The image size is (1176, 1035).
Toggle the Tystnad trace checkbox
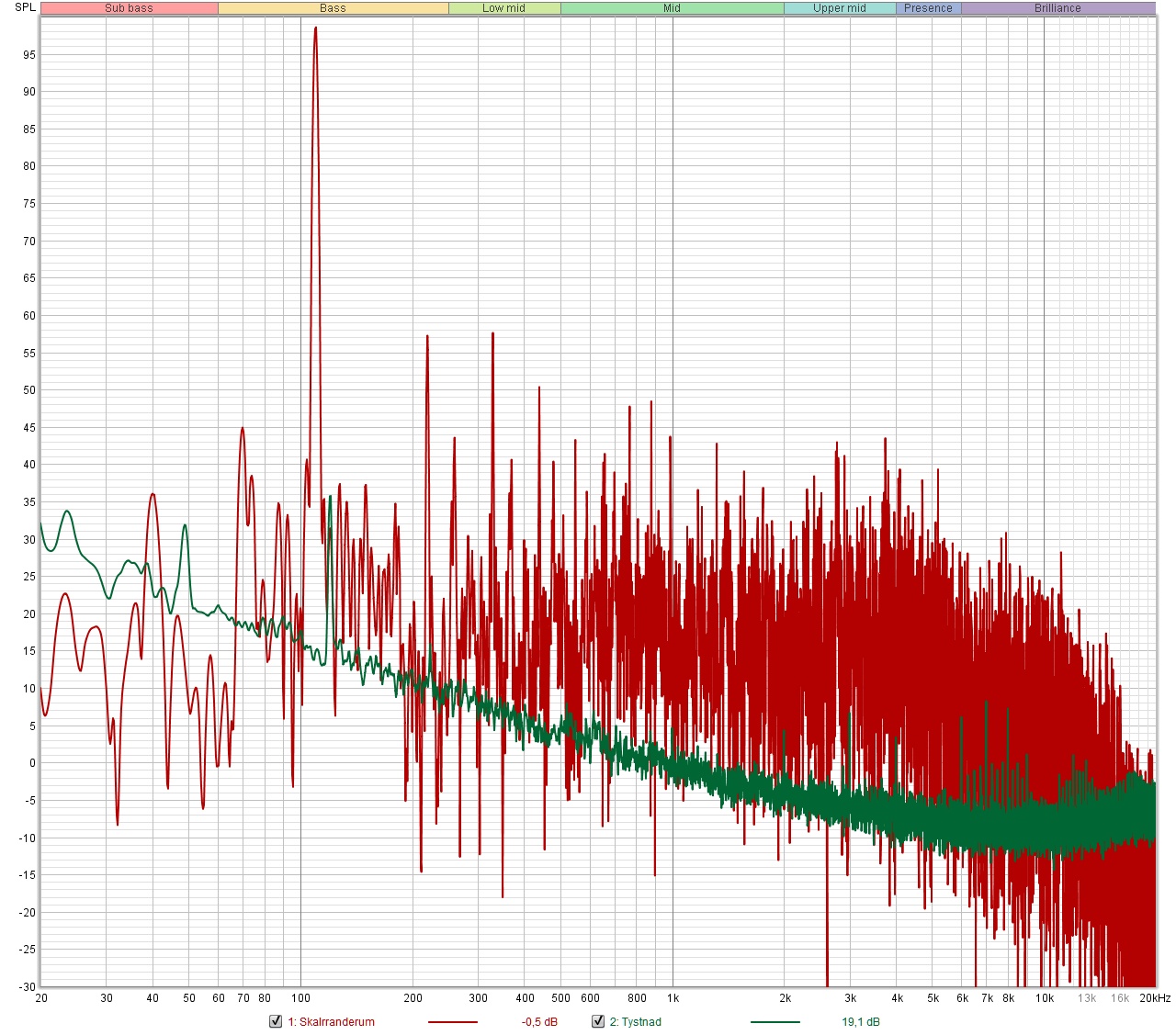coord(598,1021)
